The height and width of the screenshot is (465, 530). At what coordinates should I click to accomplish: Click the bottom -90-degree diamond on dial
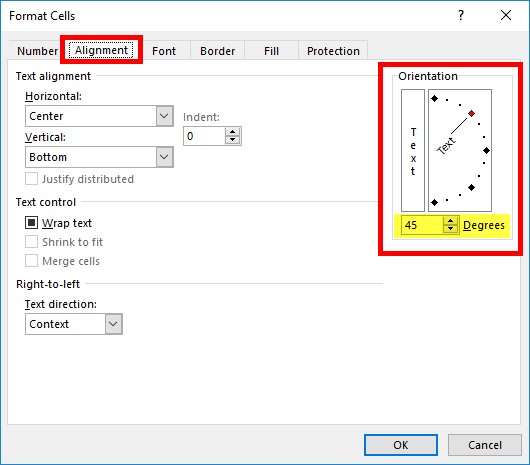(x=435, y=202)
